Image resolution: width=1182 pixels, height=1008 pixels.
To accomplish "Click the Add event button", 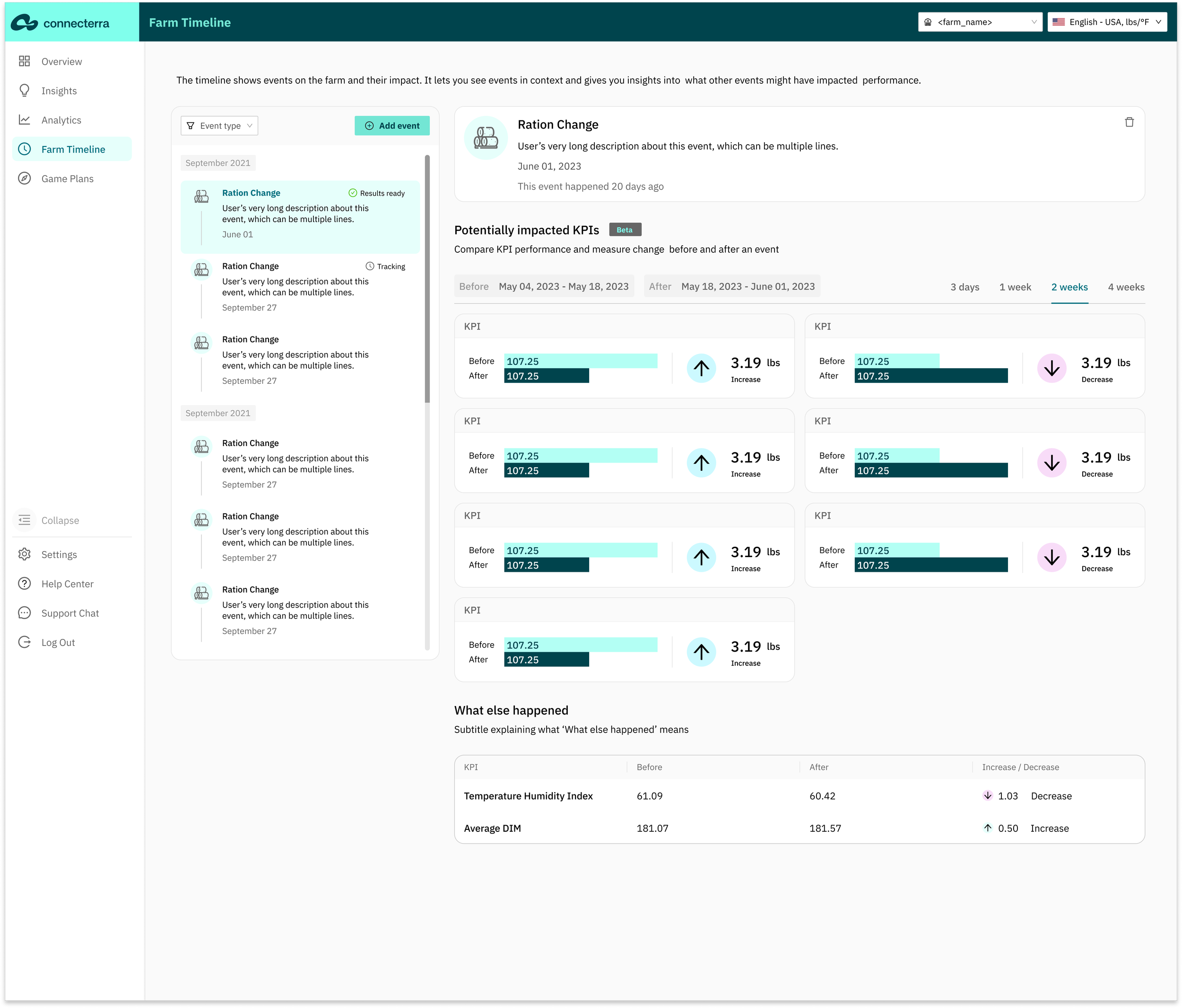I will [x=392, y=125].
